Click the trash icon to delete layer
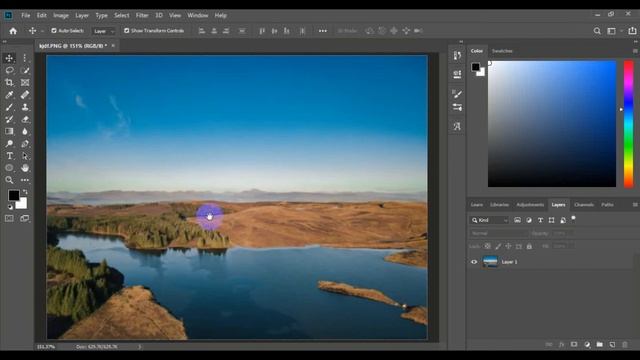Screen dimensions: 640x360 click(x=625, y=345)
